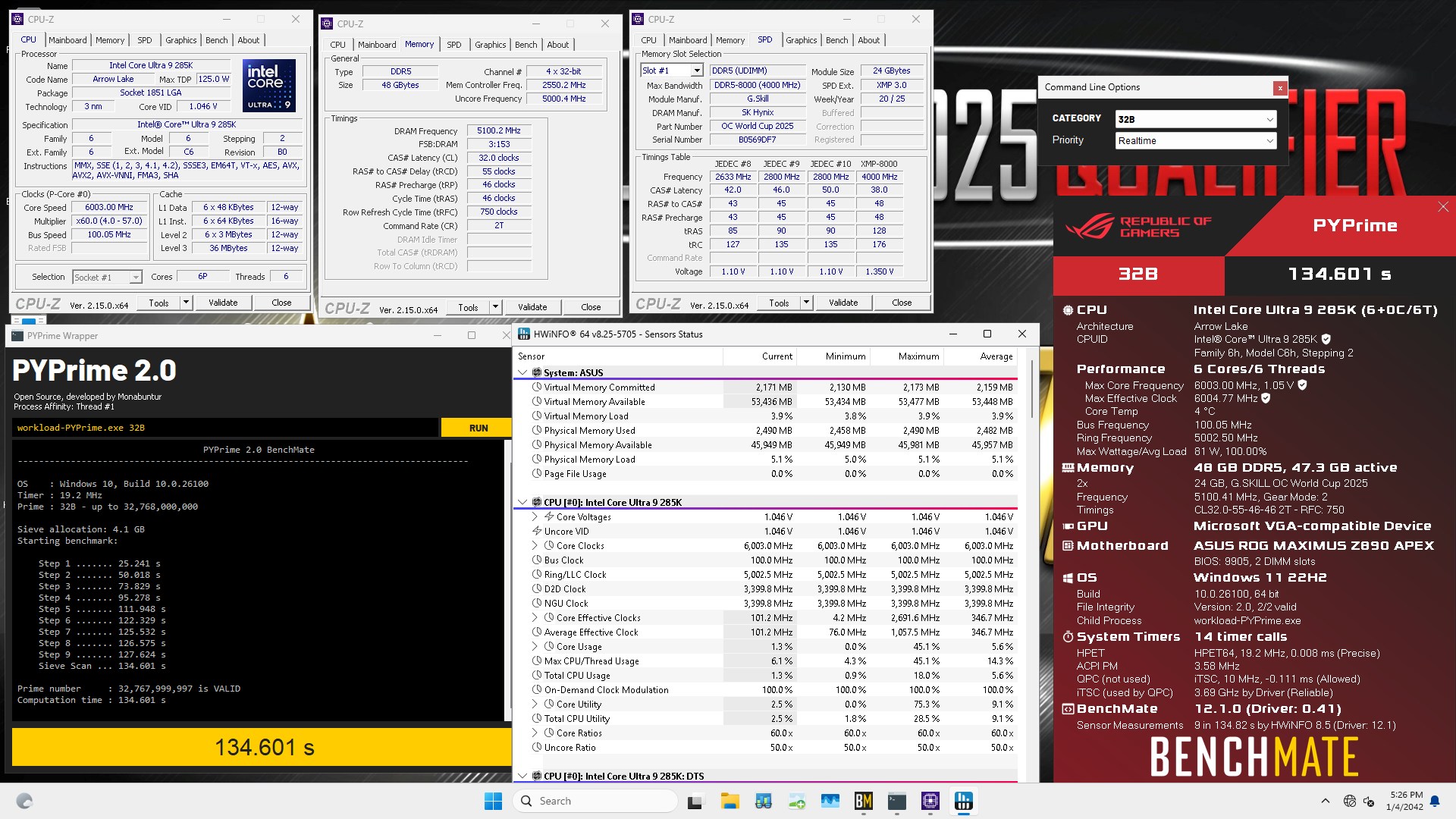Click the Uncore VID lightning icon
Screen dimensions: 1456x819
click(537, 532)
